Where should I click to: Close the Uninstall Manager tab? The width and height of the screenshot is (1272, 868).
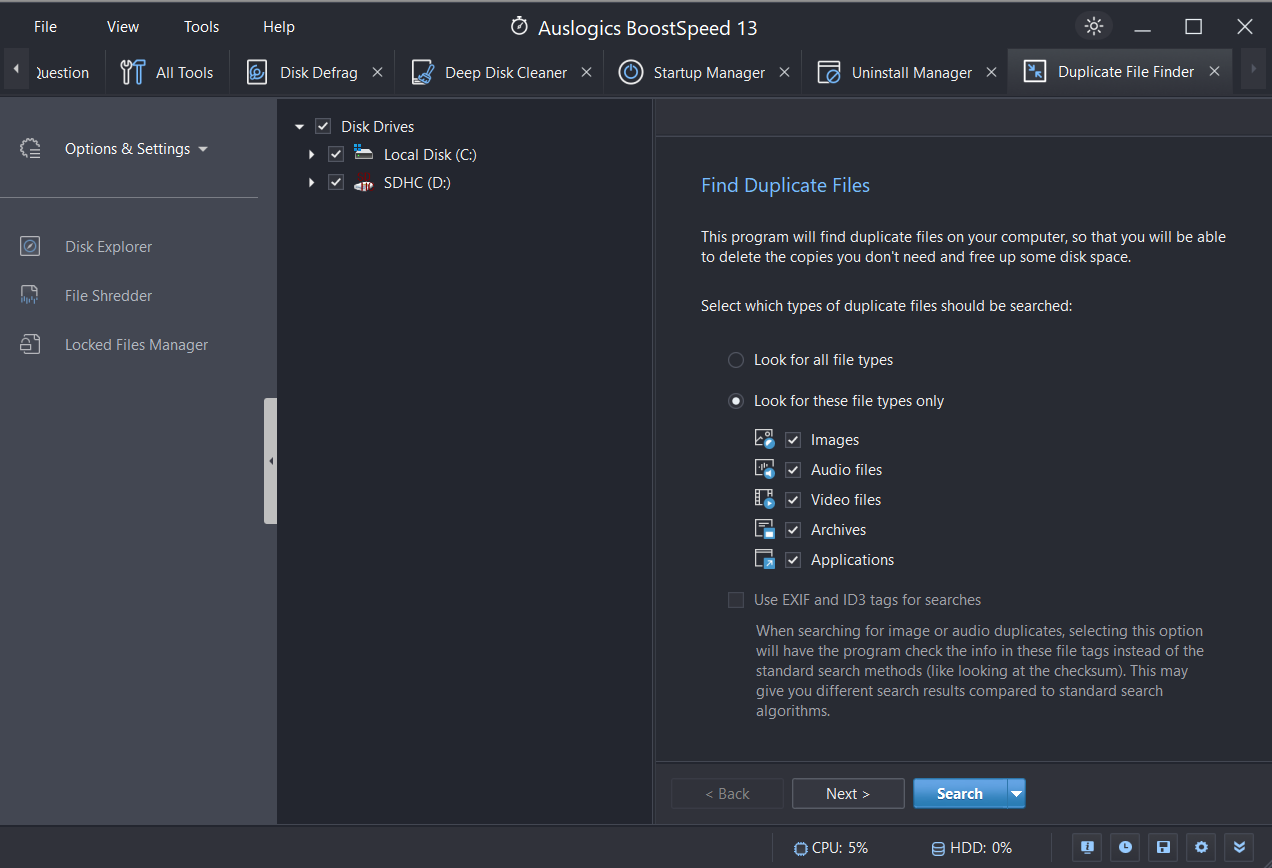991,72
